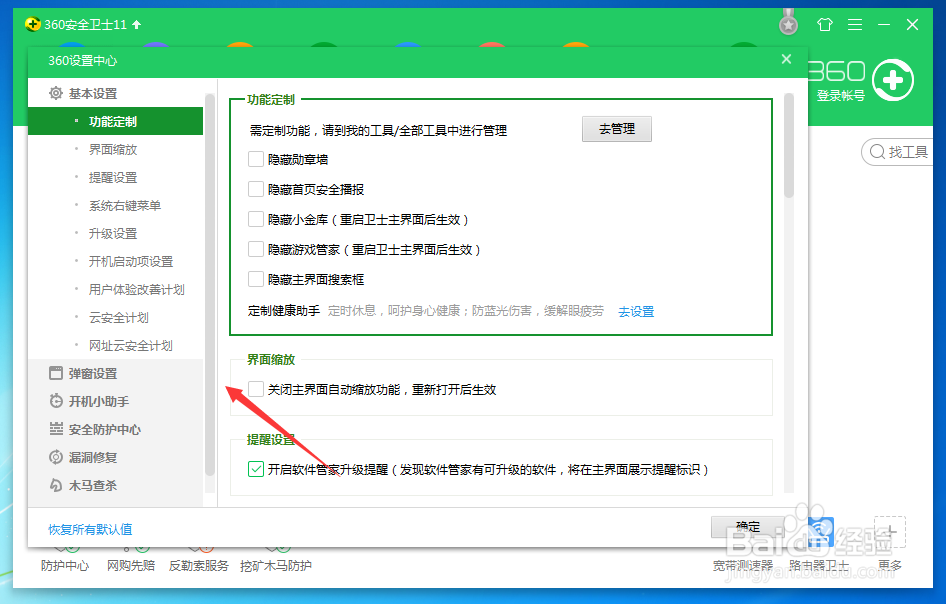Screen dimensions: 946x604
Task: Close the 360设置中心 dialog
Action: point(786,59)
